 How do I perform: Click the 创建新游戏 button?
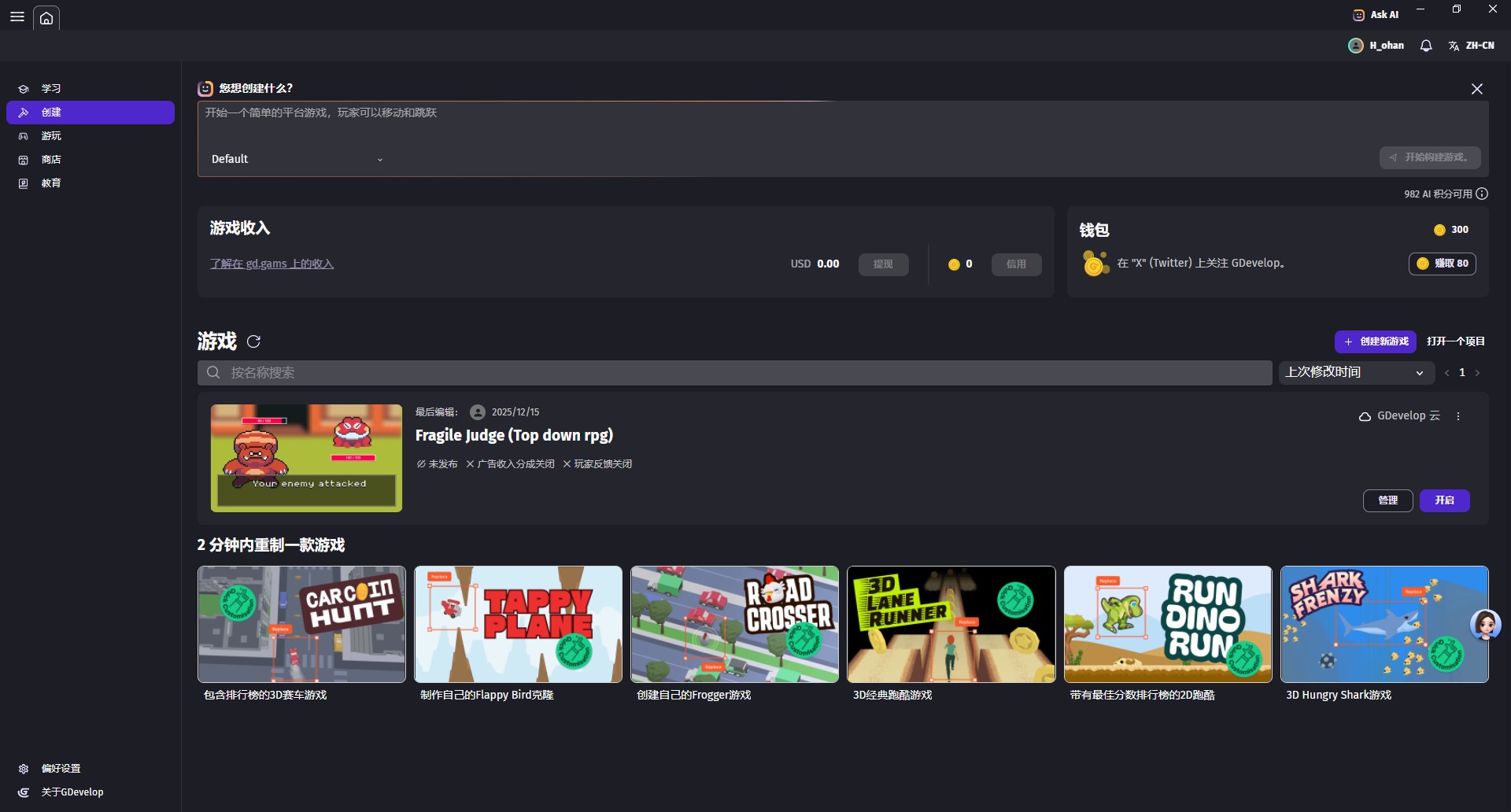point(1375,341)
